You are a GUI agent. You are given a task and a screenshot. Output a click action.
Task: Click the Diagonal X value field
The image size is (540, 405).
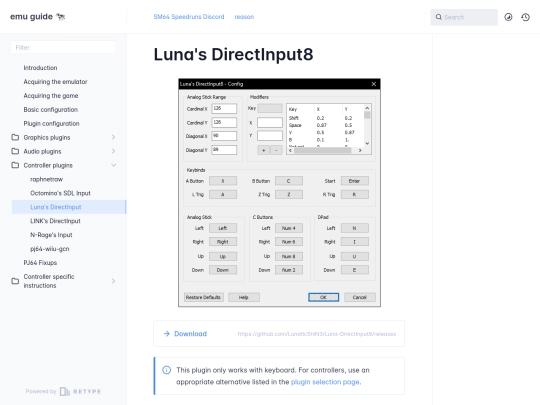[x=224, y=136]
